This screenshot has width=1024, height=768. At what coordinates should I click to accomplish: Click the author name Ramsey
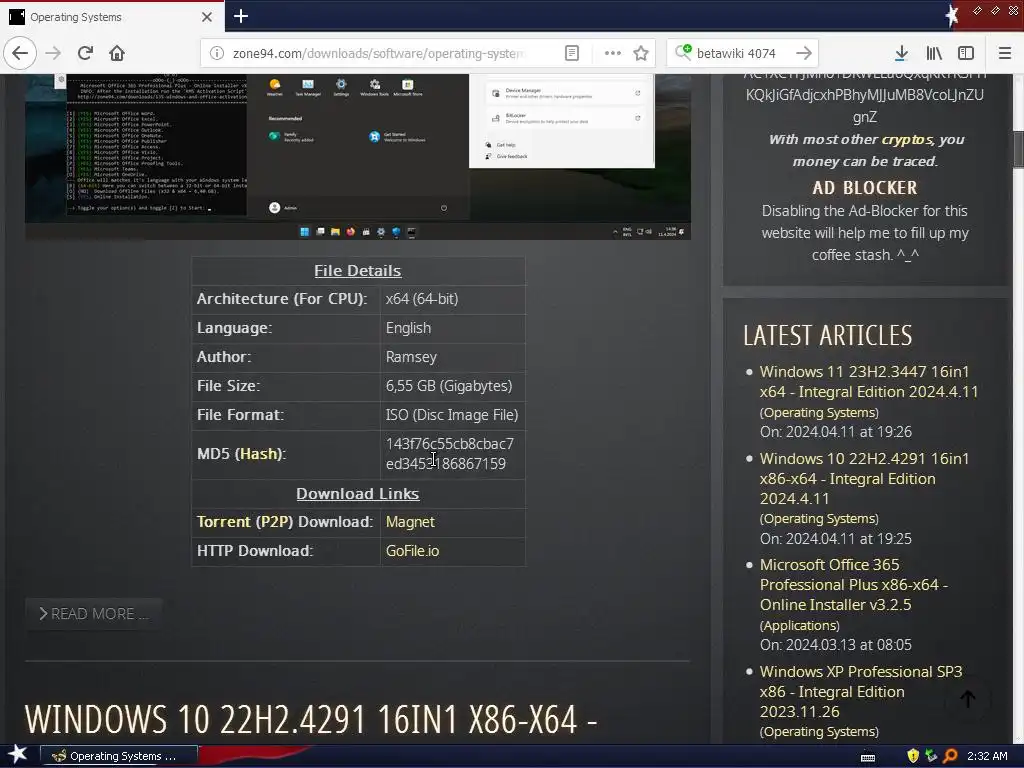pyautogui.click(x=411, y=357)
